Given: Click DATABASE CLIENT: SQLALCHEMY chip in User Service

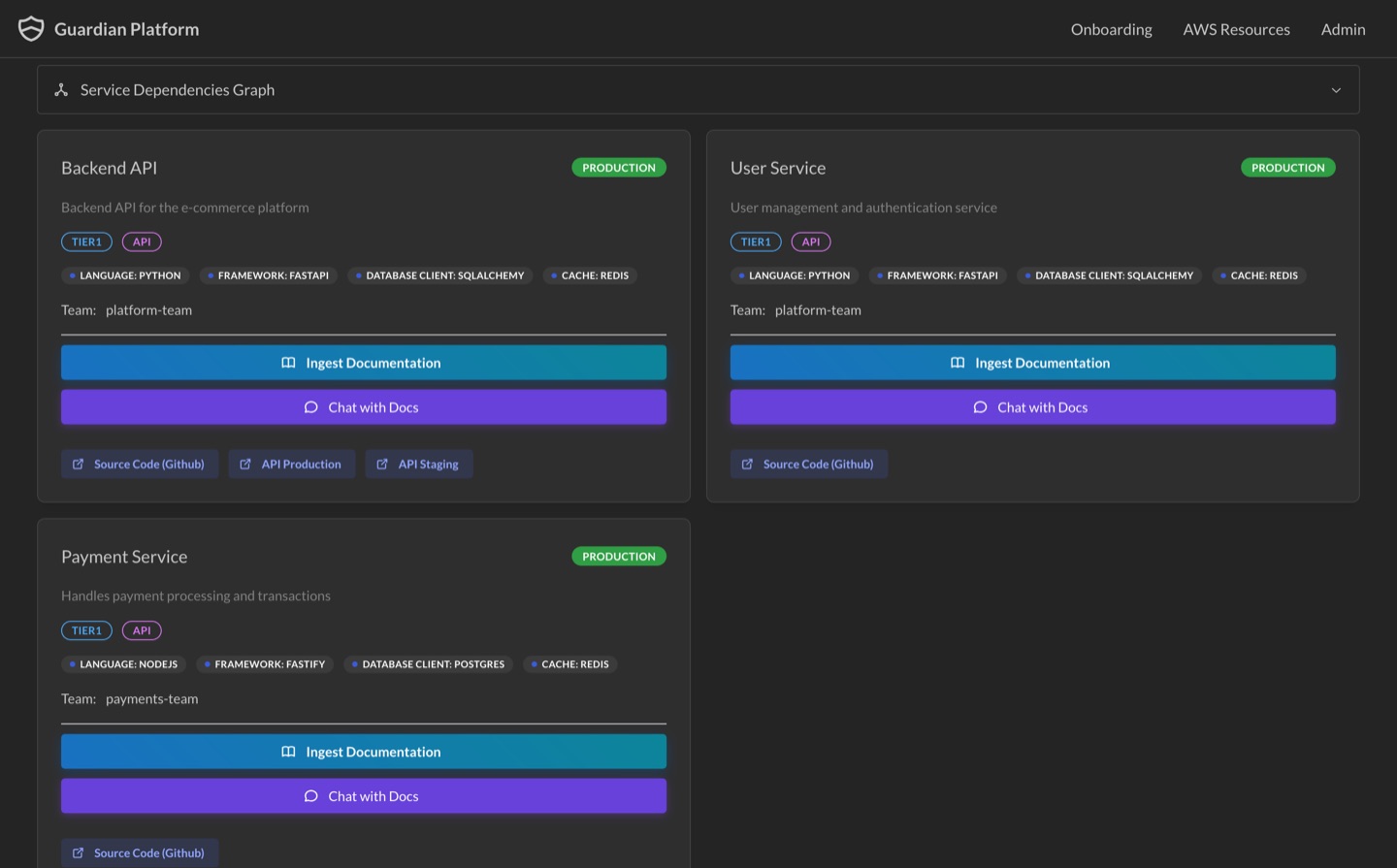Looking at the screenshot, I should tap(1110, 275).
